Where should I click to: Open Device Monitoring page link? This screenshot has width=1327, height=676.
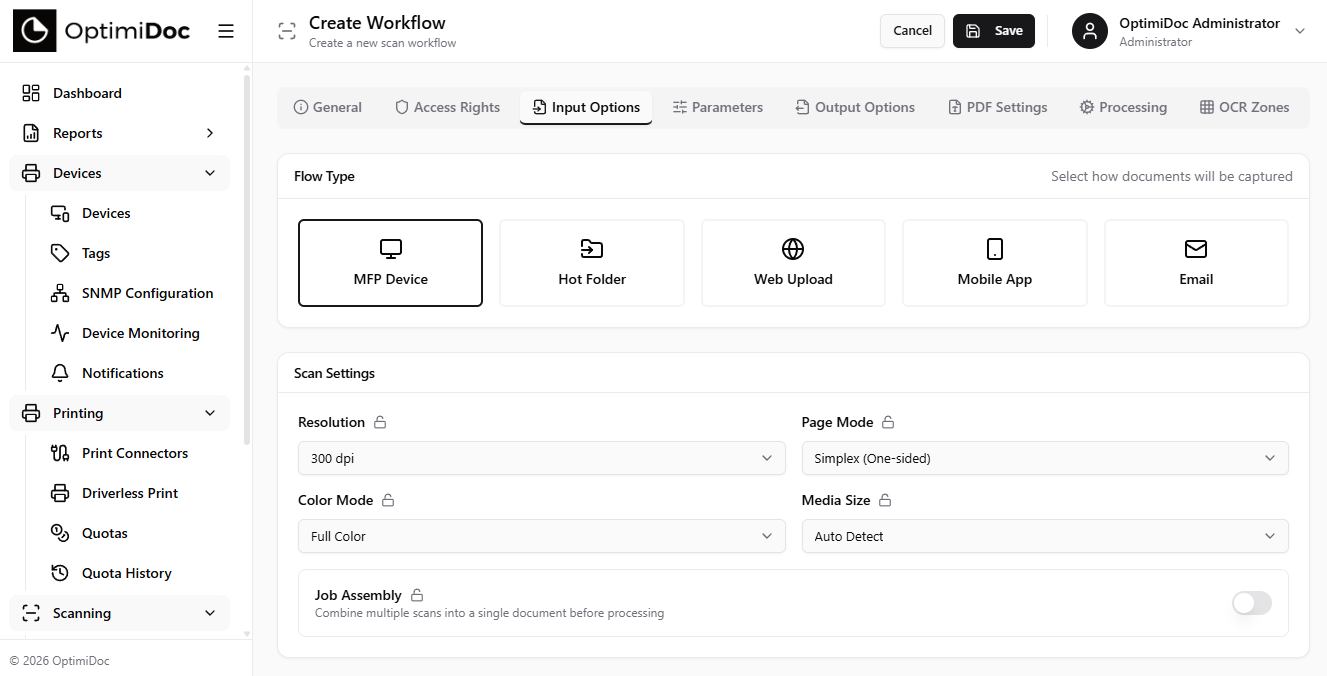click(141, 333)
